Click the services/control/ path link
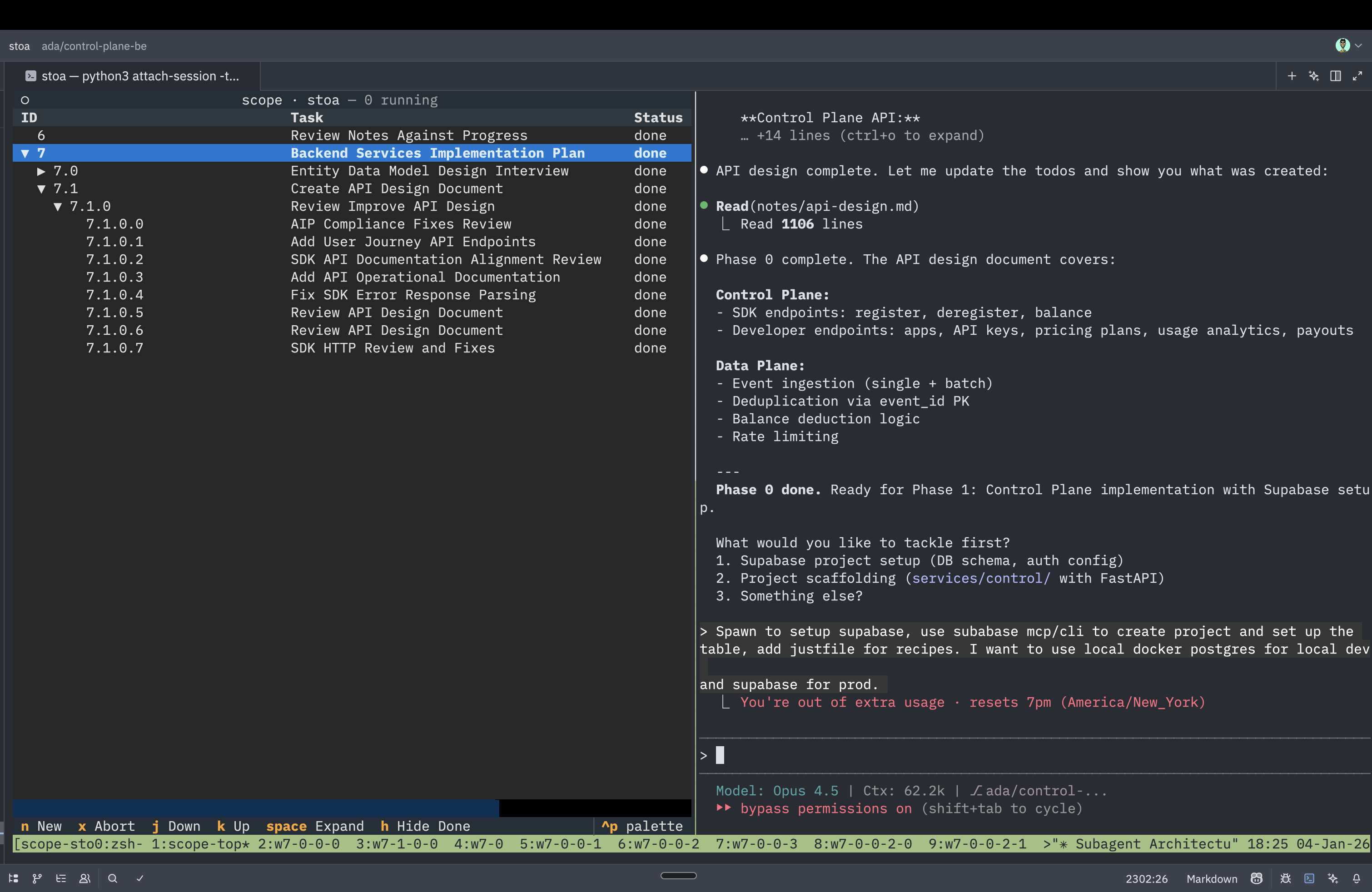This screenshot has height=892, width=1372. pos(980,578)
